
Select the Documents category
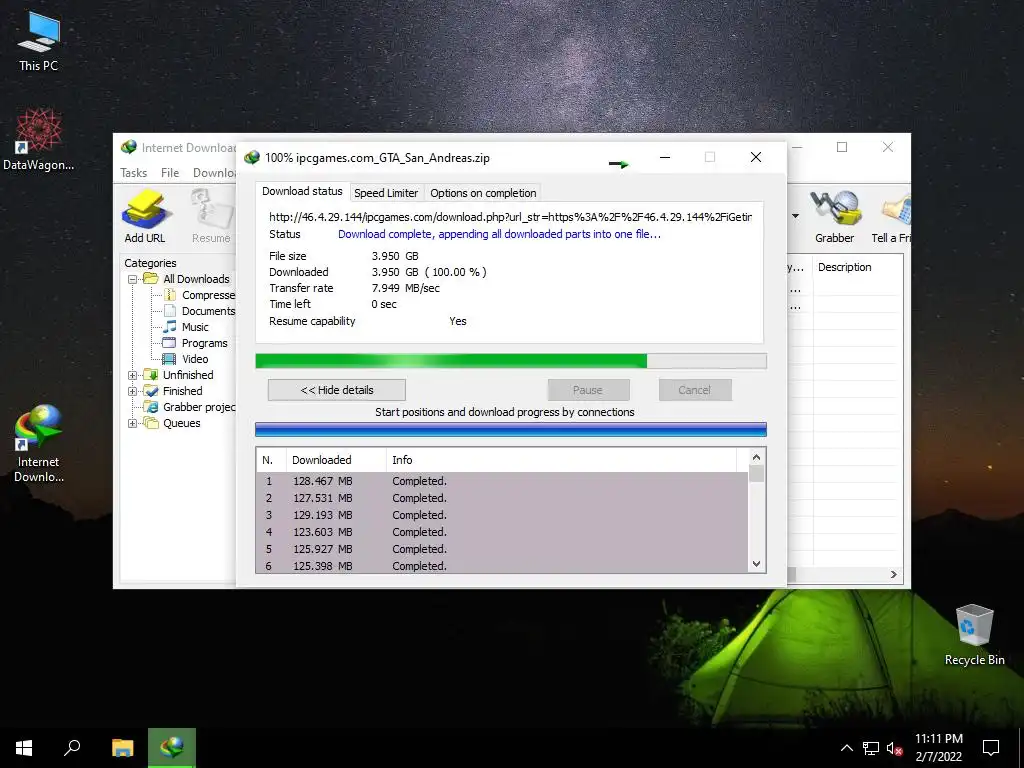point(200,311)
